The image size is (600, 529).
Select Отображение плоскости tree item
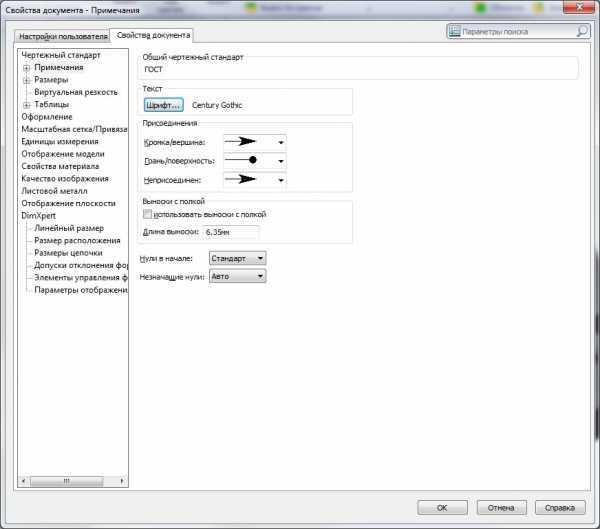(x=68, y=203)
